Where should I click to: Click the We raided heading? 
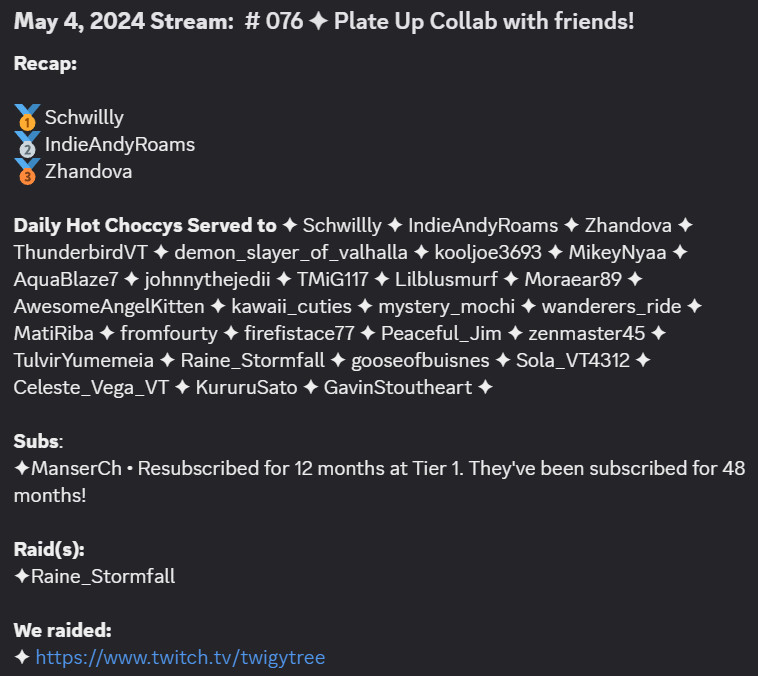[x=62, y=630]
